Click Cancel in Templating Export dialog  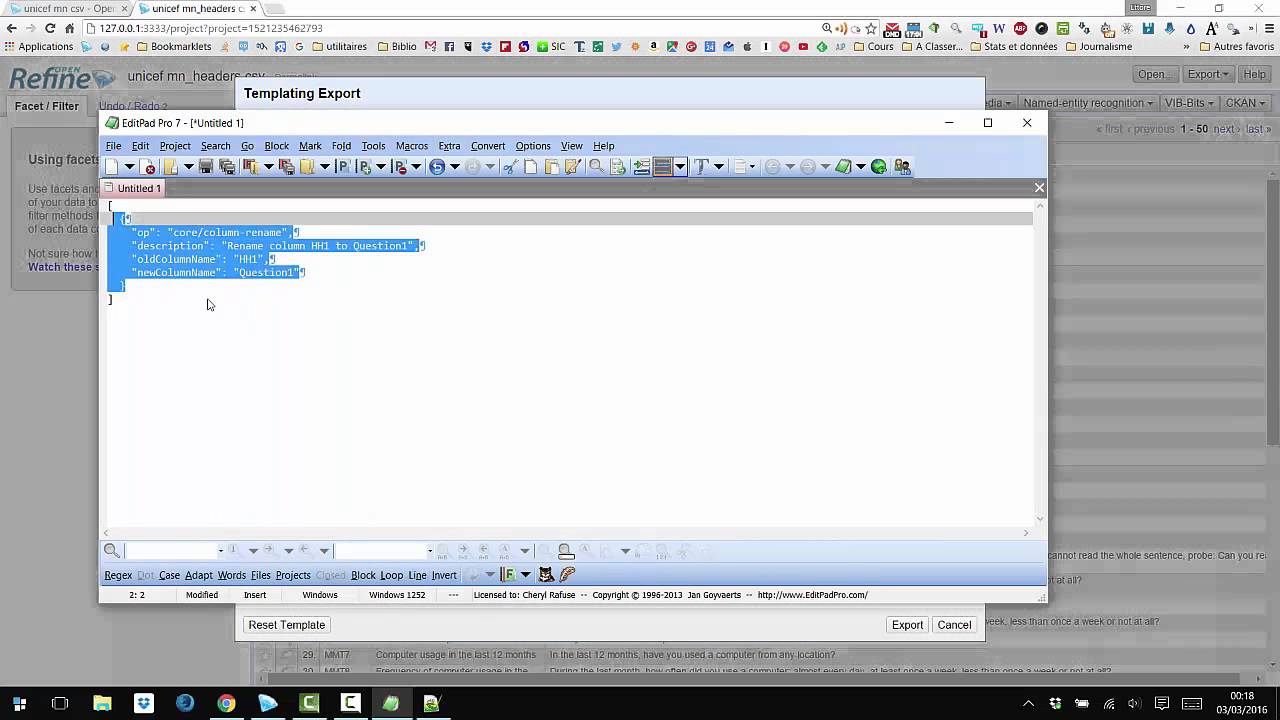click(954, 625)
